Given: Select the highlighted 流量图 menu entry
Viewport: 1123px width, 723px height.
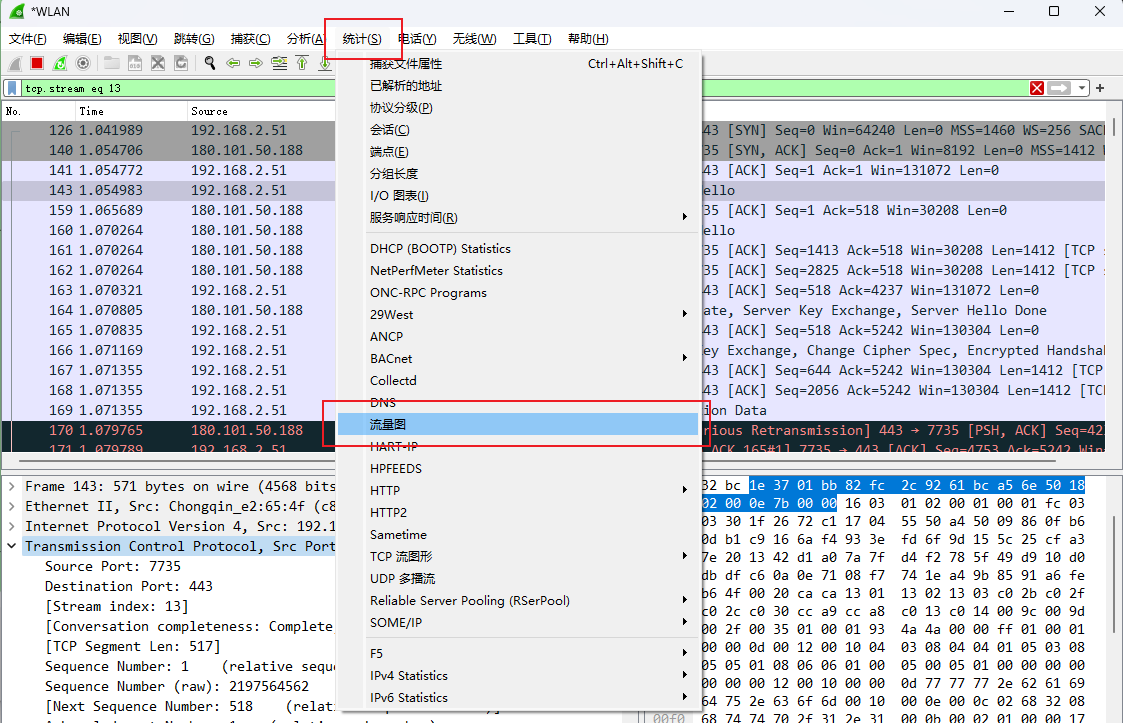Looking at the screenshot, I should (x=519, y=424).
